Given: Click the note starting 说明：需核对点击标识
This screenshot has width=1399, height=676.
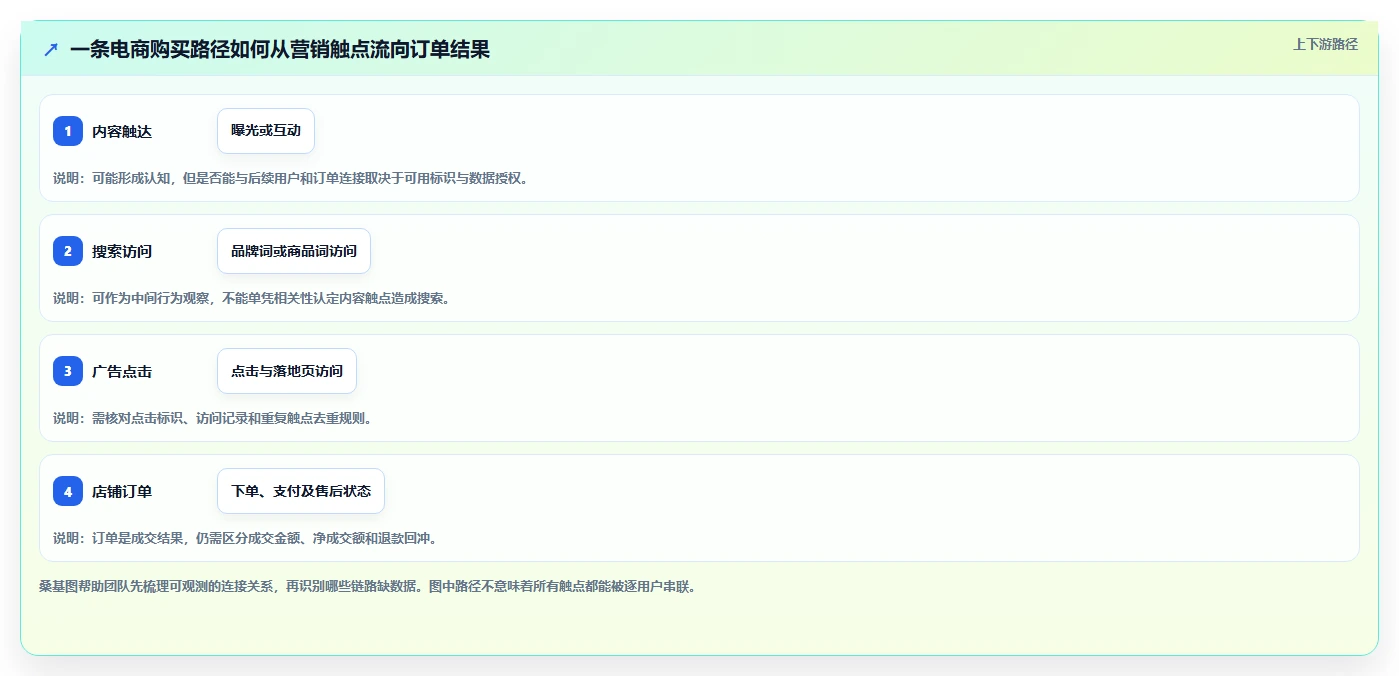Looking at the screenshot, I should [x=213, y=418].
